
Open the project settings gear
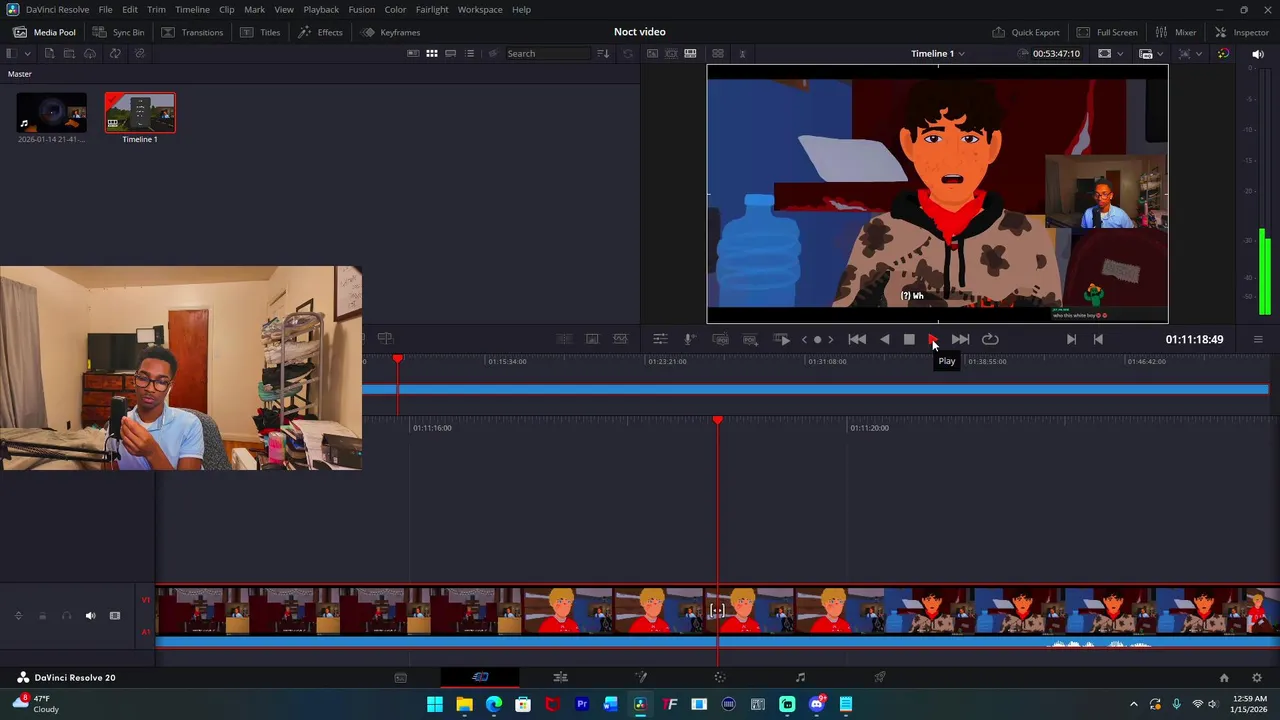(x=1257, y=677)
